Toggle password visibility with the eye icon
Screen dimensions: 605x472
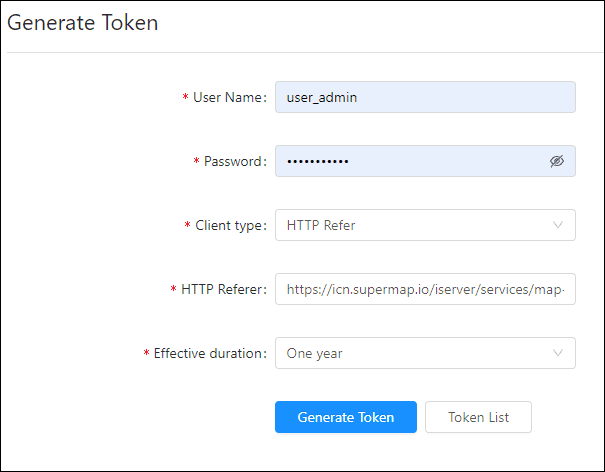coord(557,161)
